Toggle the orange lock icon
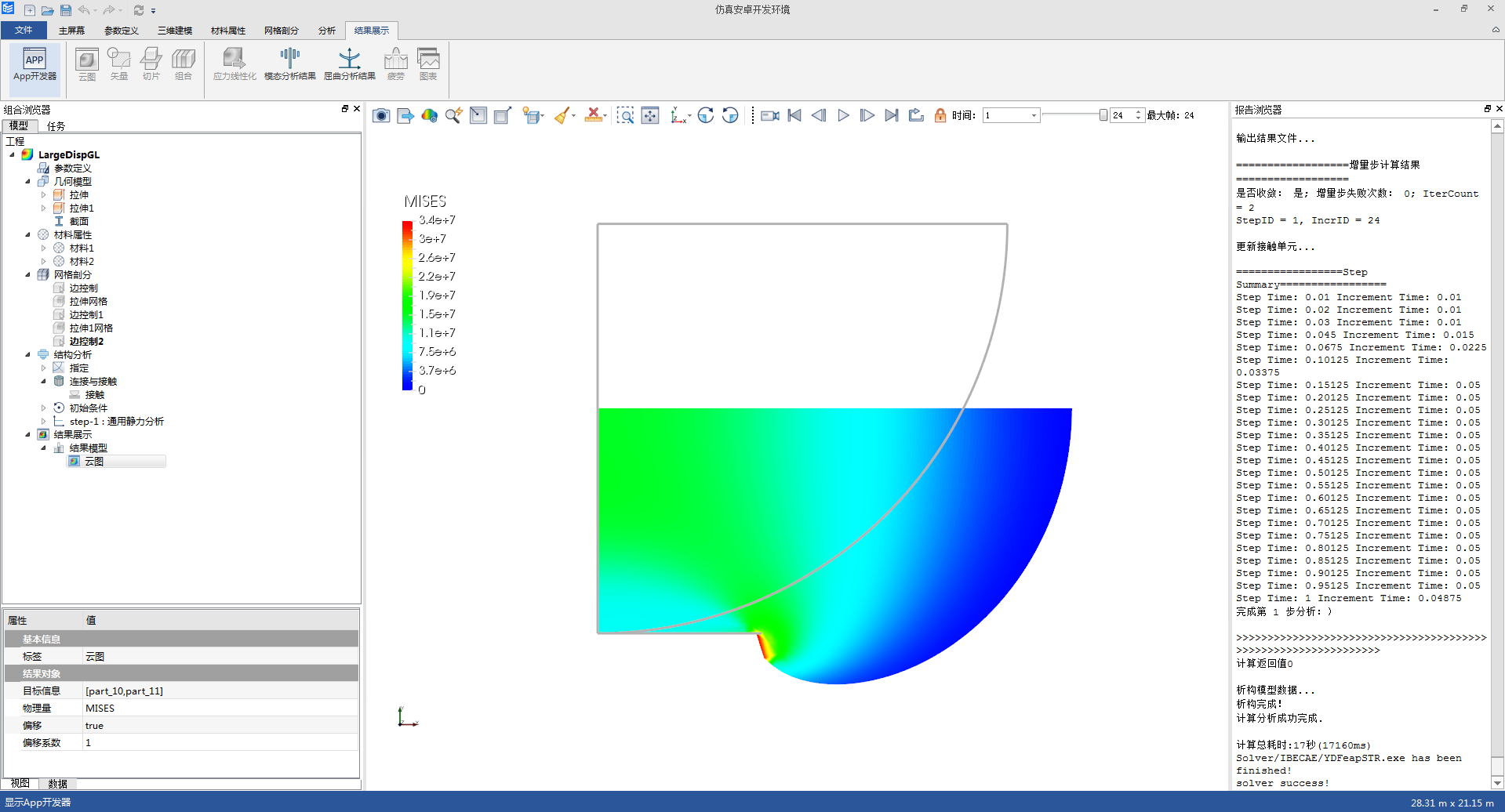This screenshot has height=812, width=1505. click(940, 116)
